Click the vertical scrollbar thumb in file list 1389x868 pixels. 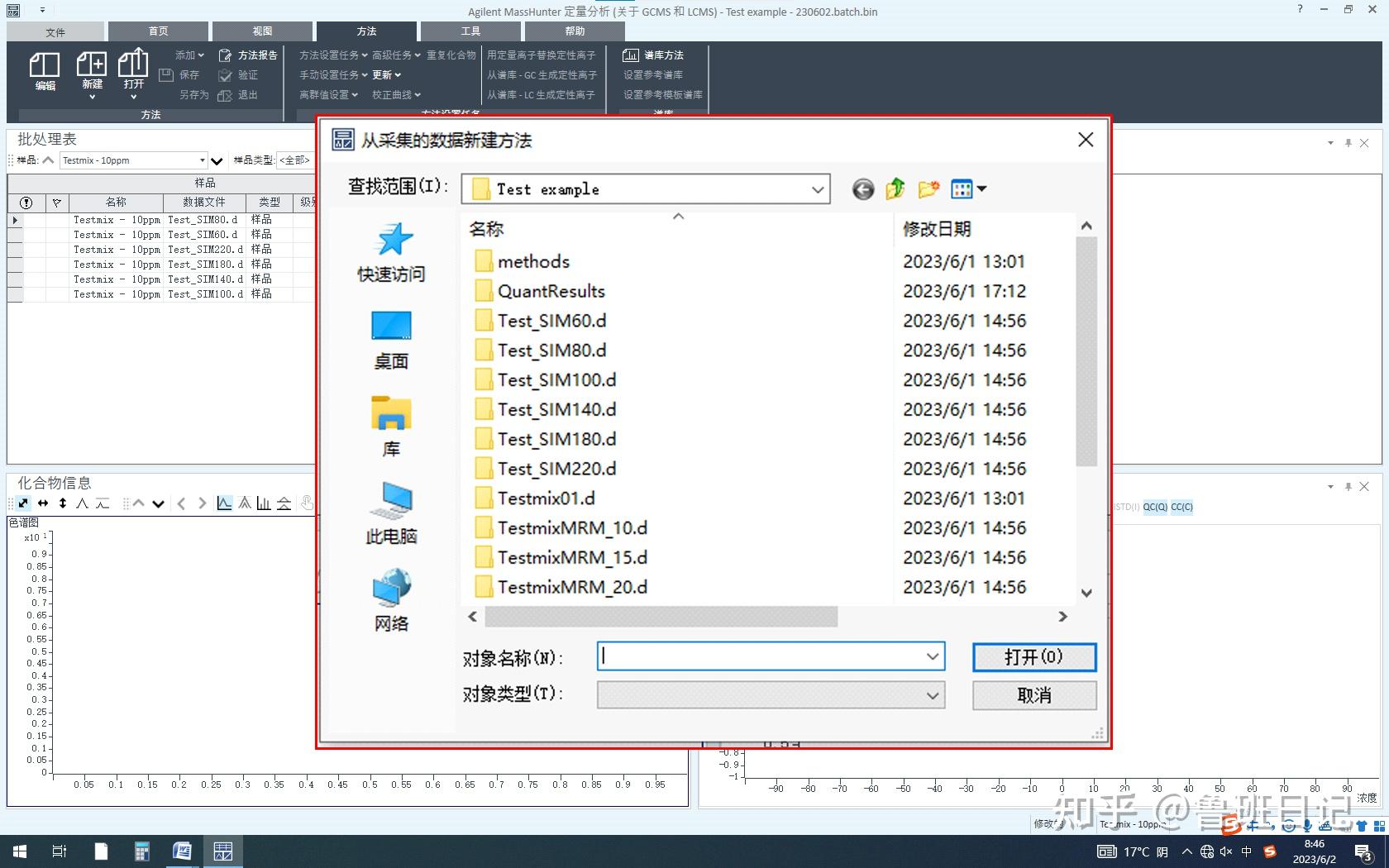coord(1086,351)
